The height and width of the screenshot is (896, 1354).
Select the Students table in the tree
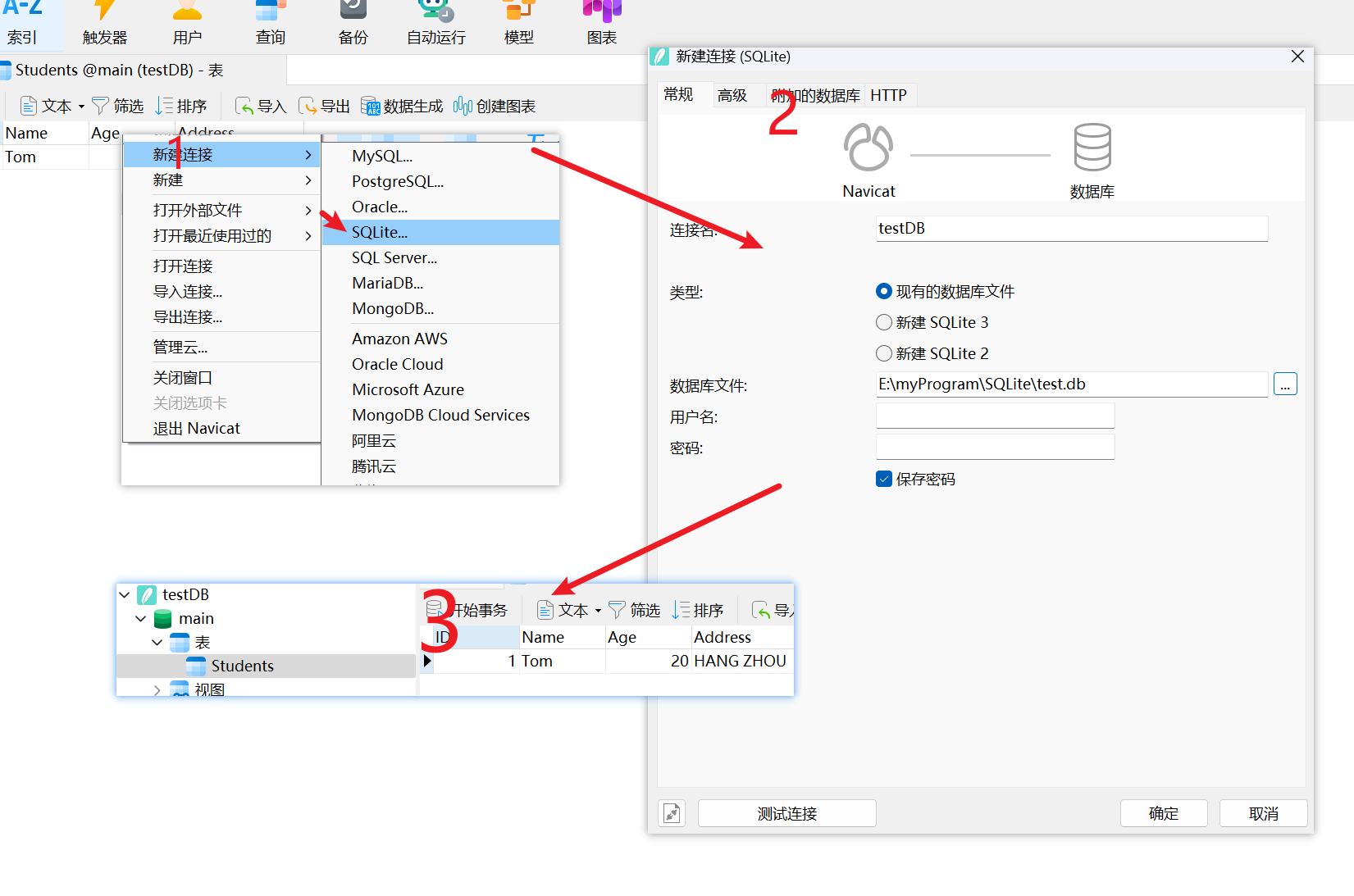[x=266, y=666]
